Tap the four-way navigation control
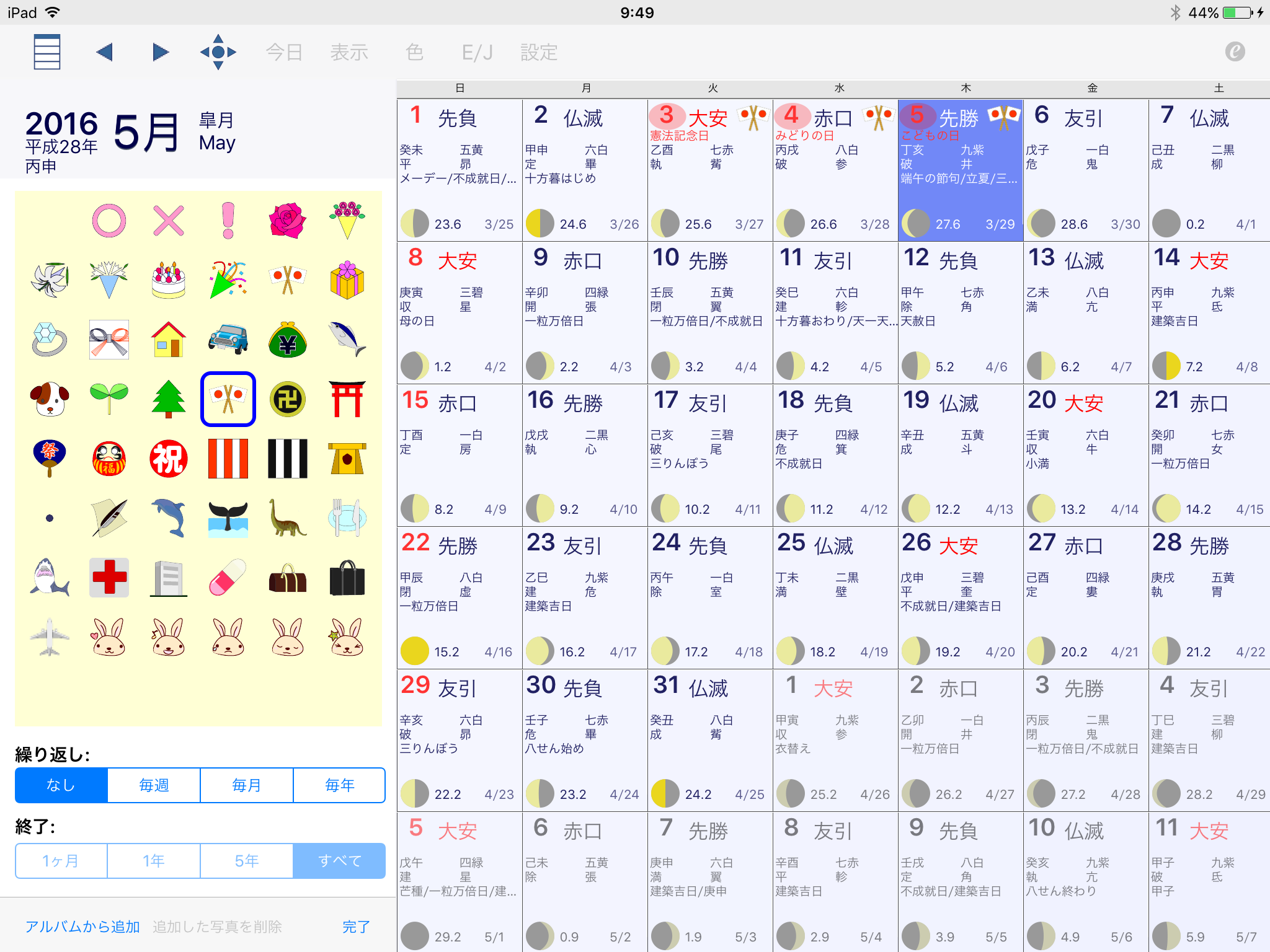Viewport: 1270px width, 952px height. coord(218,52)
